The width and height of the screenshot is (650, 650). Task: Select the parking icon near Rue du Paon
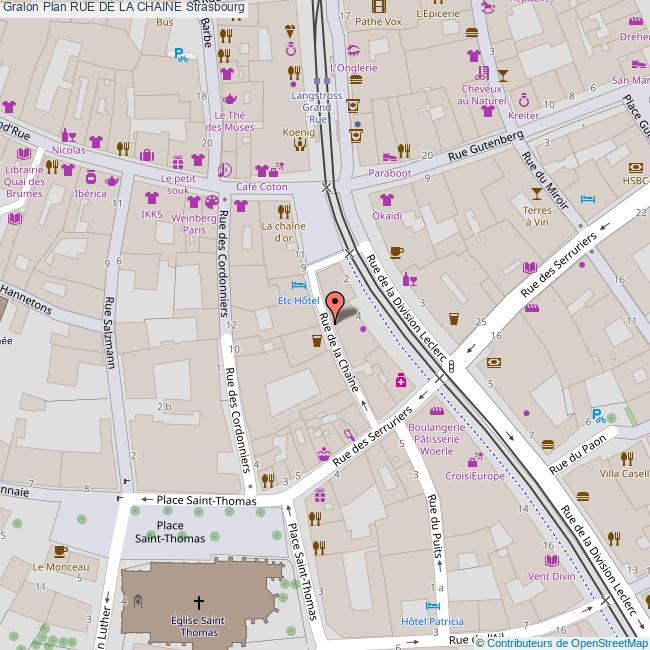(x=598, y=415)
